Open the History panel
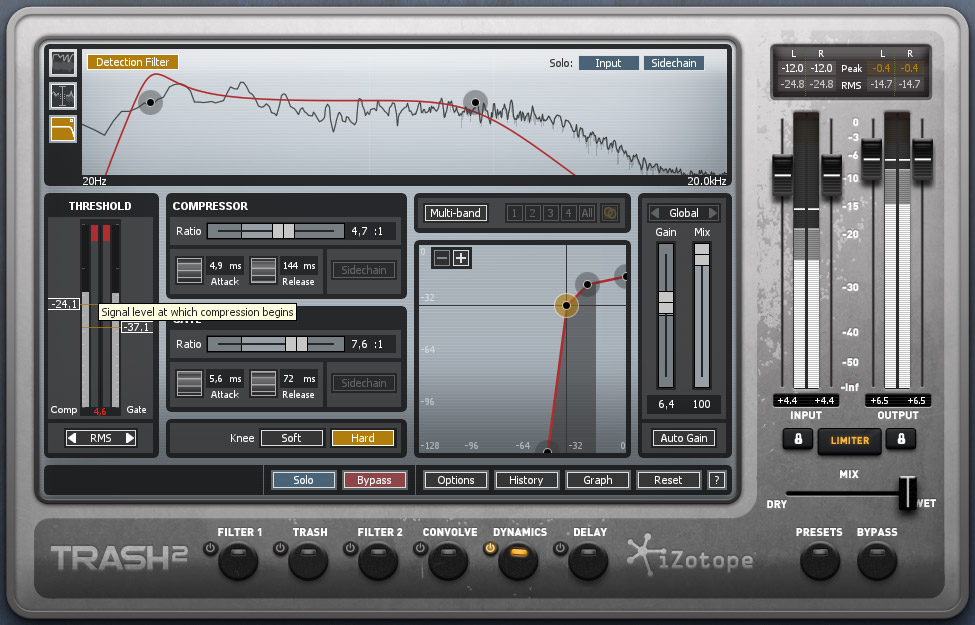 [x=526, y=480]
